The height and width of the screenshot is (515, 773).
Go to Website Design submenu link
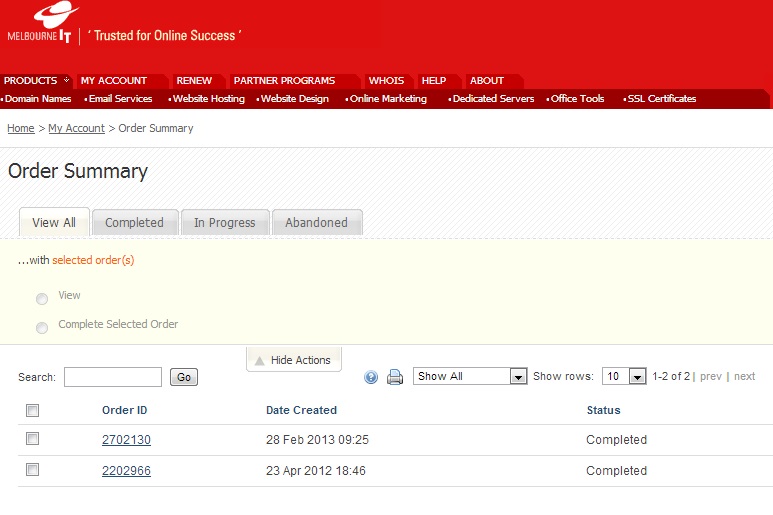click(295, 99)
